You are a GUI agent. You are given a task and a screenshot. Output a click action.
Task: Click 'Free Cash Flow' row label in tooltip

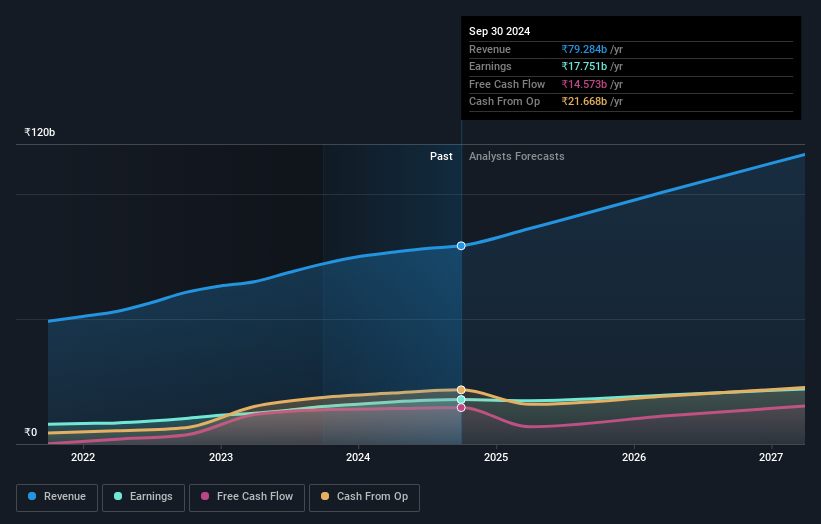tap(507, 84)
